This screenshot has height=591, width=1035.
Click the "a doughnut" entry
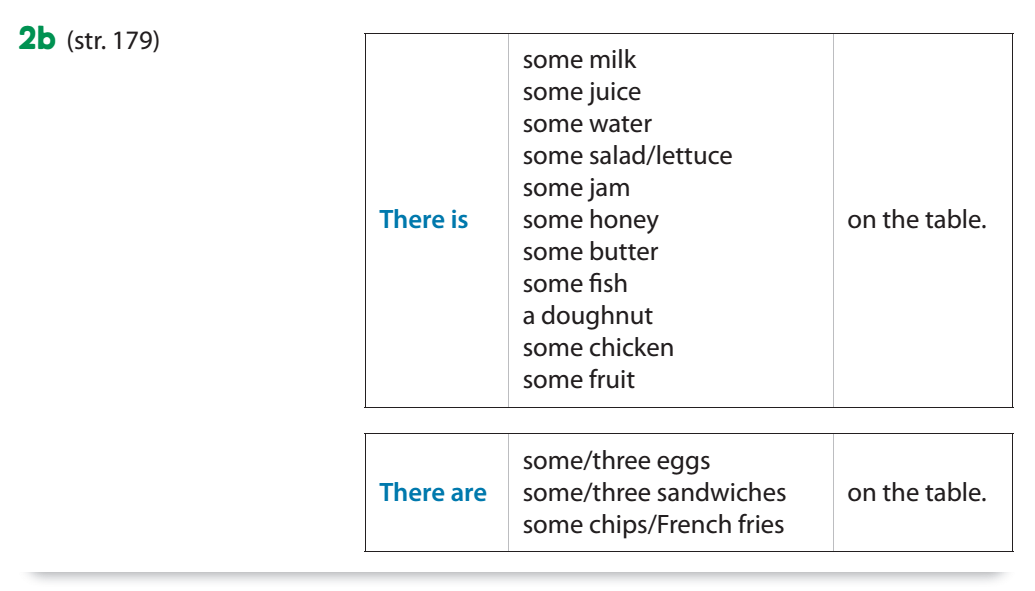click(587, 316)
